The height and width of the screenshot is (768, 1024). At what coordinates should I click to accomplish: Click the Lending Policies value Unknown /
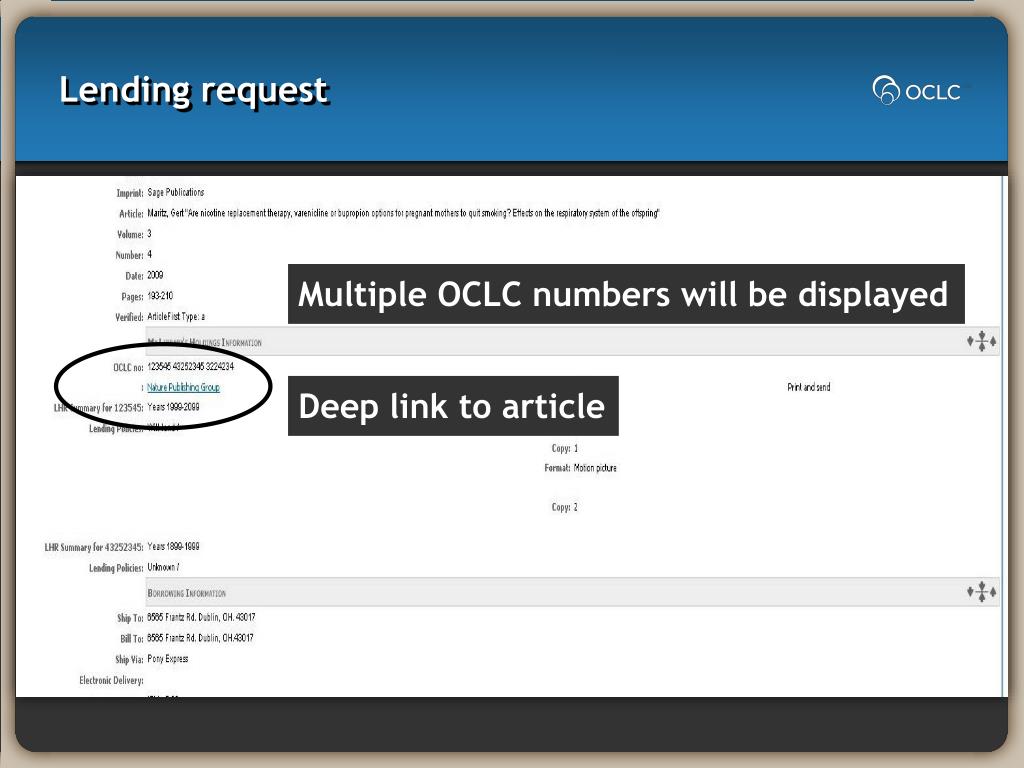(x=163, y=568)
